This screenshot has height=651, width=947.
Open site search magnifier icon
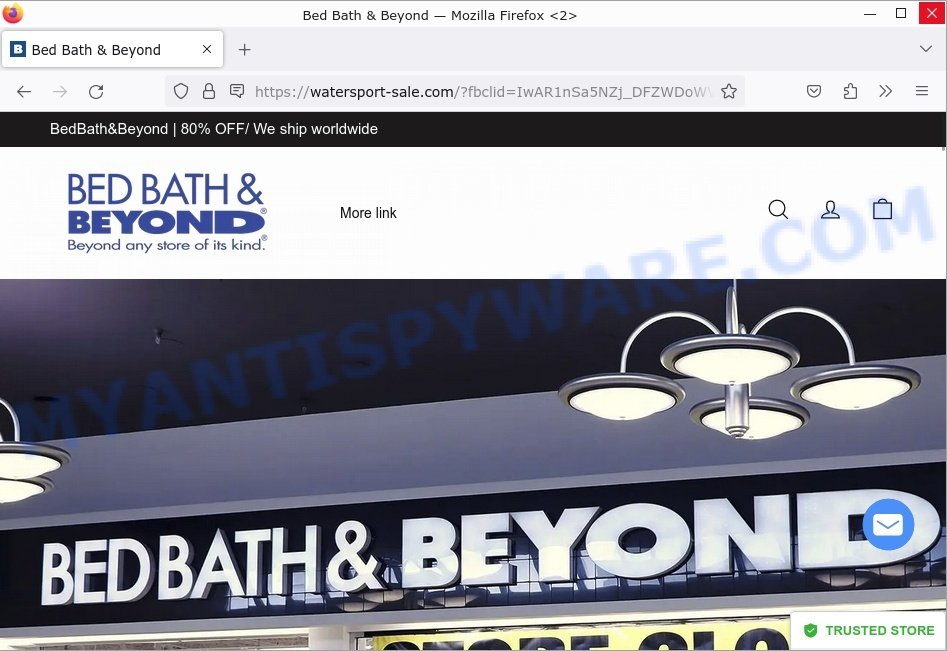pos(778,210)
